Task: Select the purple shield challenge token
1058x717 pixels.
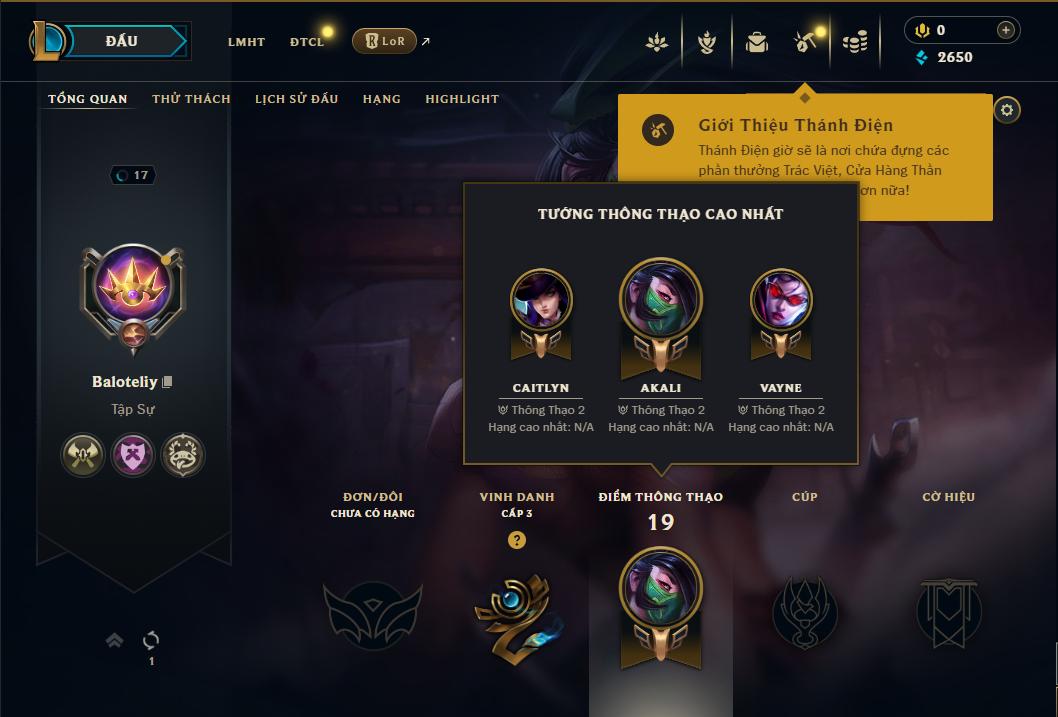Action: [133, 455]
